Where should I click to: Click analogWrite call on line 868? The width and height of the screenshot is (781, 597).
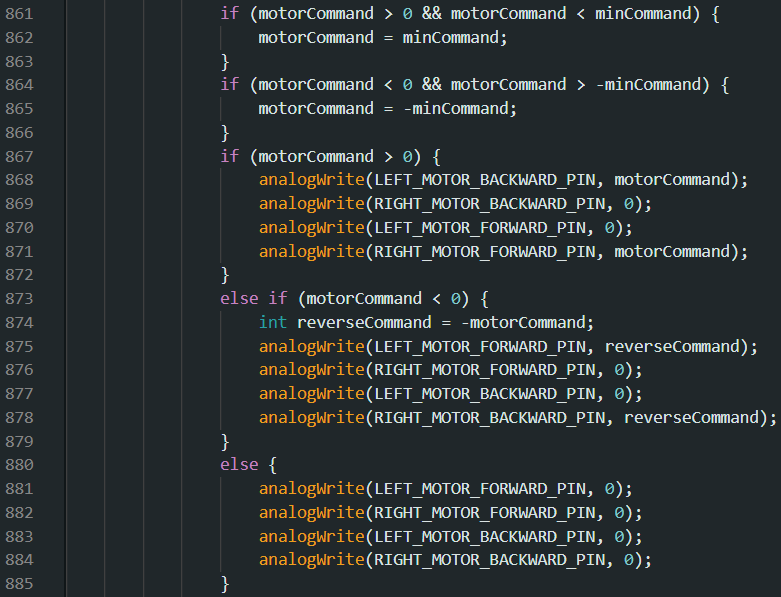[x=311, y=180]
